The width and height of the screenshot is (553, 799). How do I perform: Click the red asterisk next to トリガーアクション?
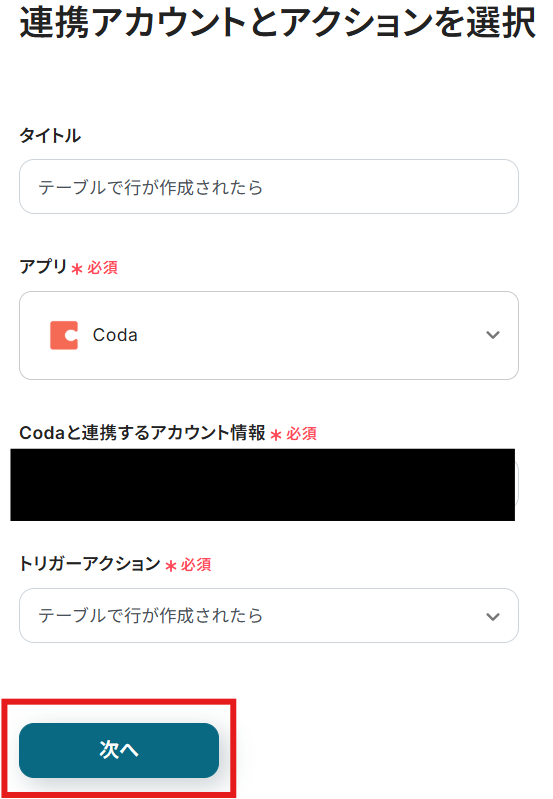pyautogui.click(x=171, y=566)
